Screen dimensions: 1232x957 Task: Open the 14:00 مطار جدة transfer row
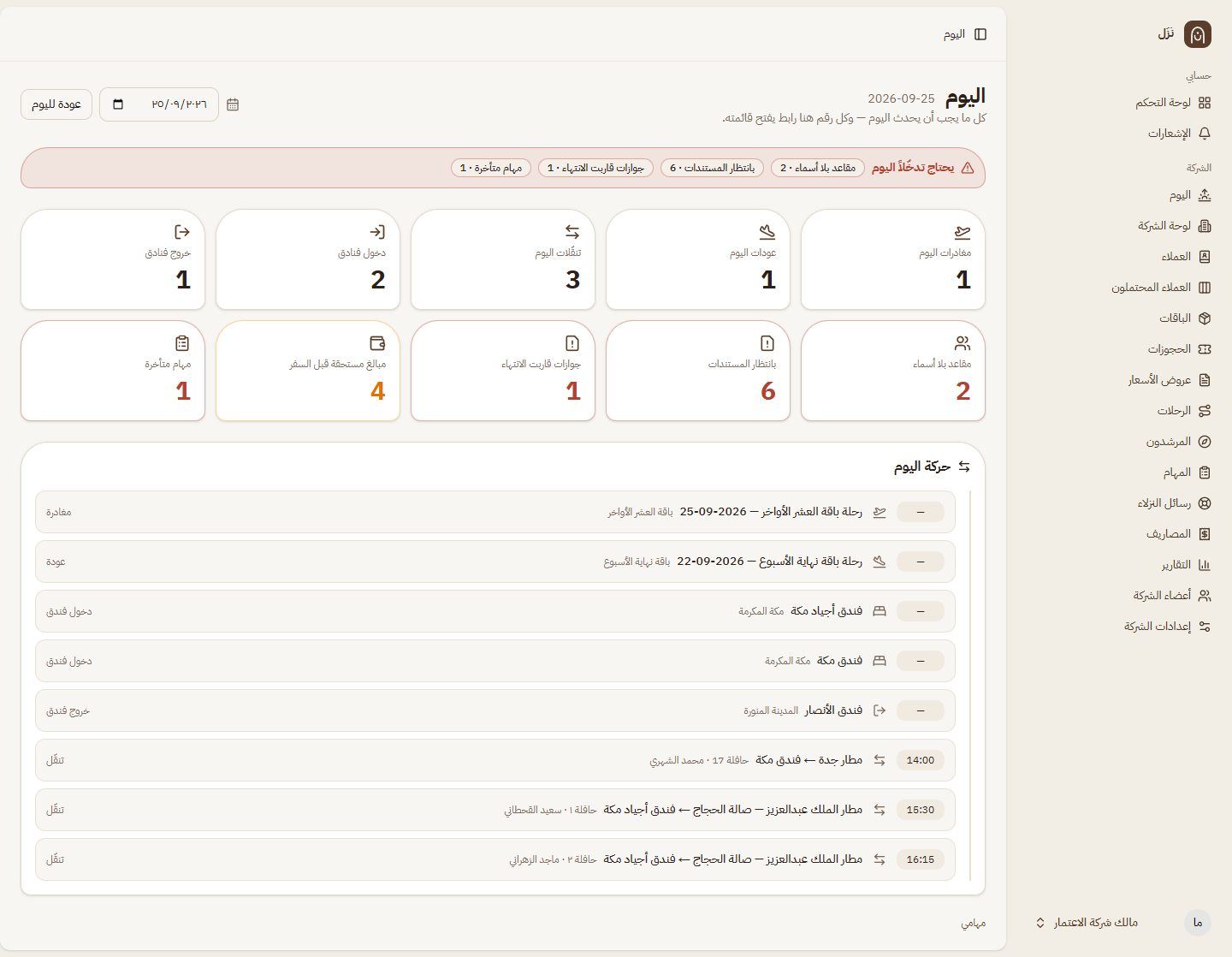click(495, 760)
